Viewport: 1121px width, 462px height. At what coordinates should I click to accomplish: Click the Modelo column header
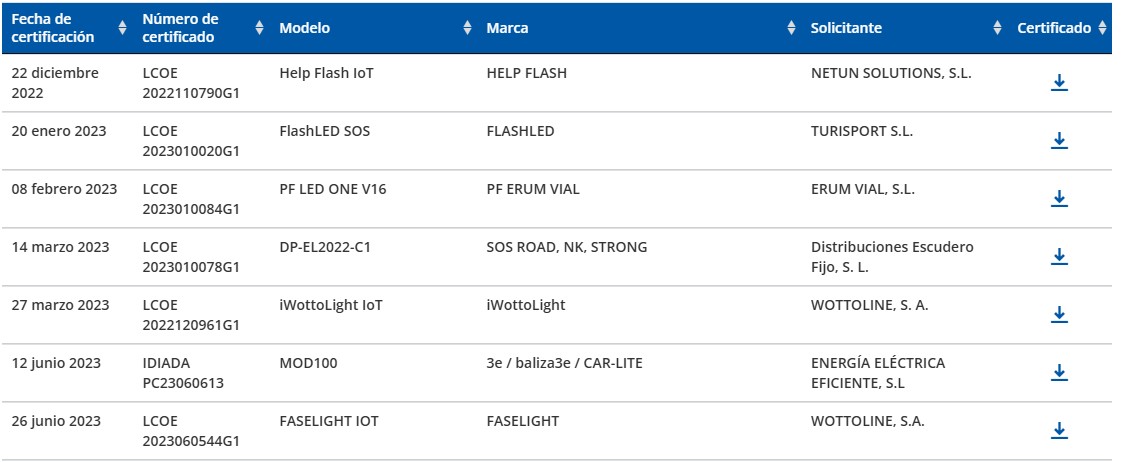304,28
